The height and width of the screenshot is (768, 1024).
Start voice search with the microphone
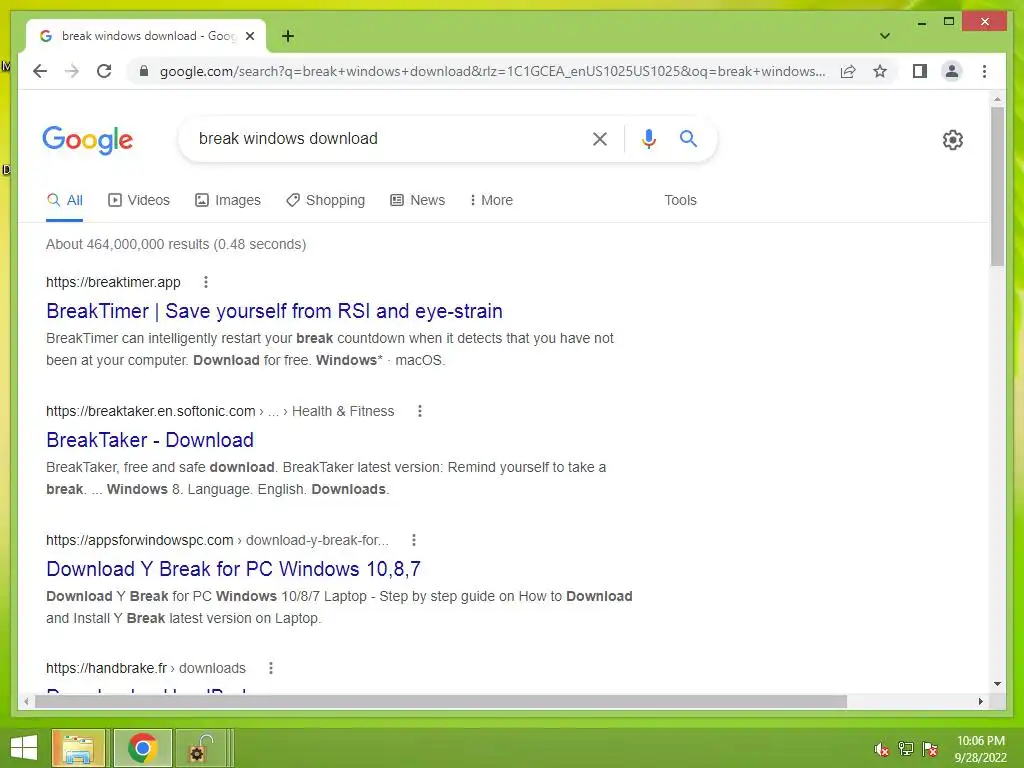coord(648,138)
